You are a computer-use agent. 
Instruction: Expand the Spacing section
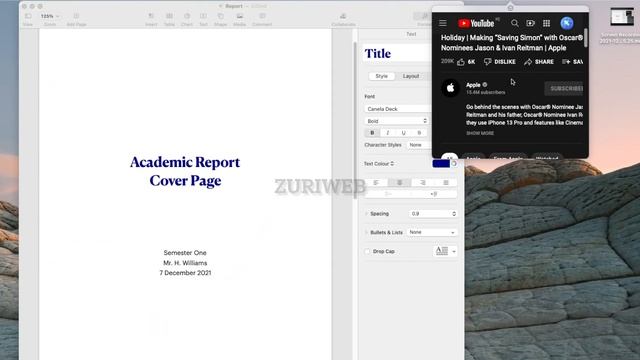(x=366, y=214)
